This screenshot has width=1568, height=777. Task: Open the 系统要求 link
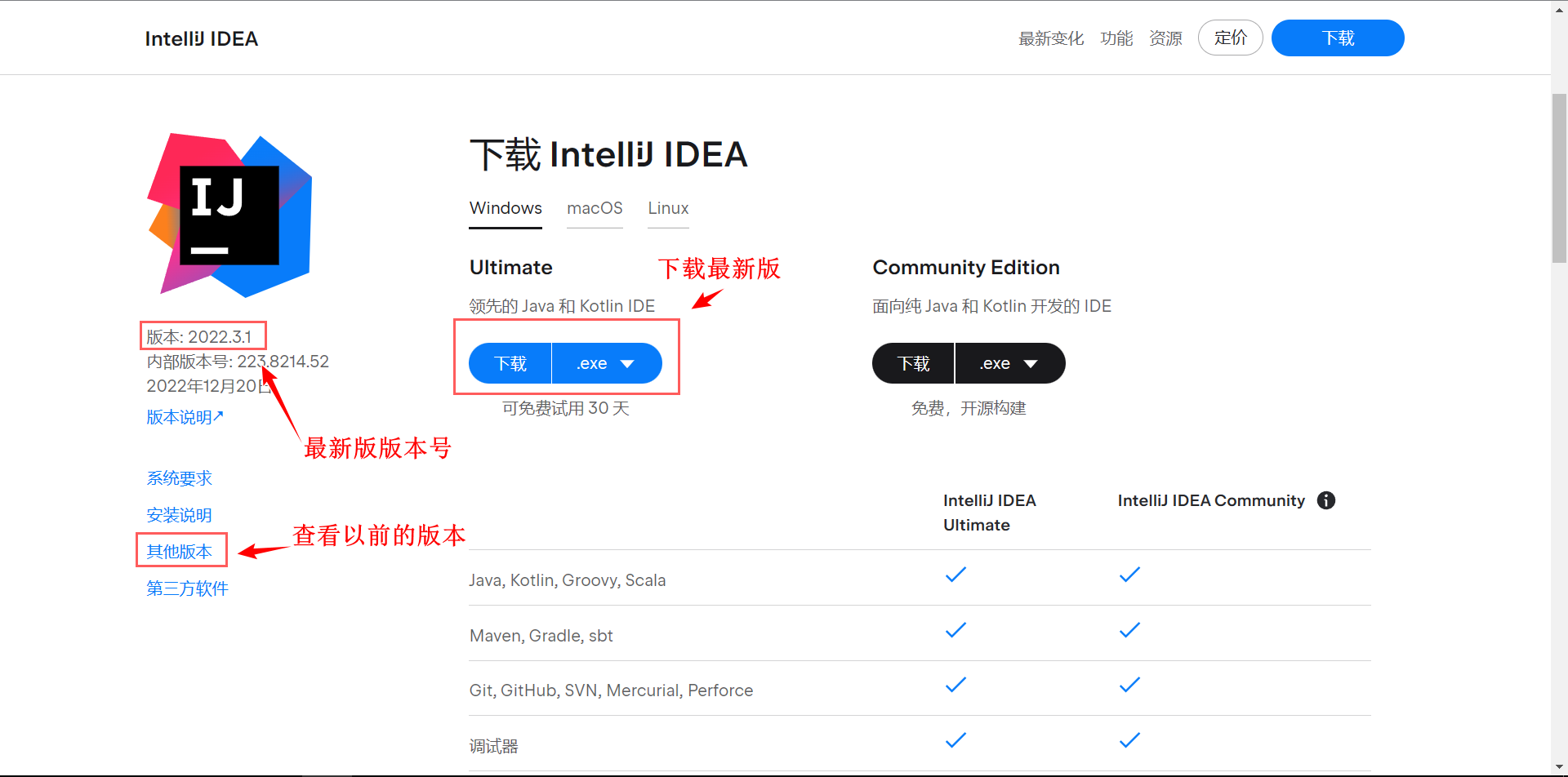tap(179, 478)
